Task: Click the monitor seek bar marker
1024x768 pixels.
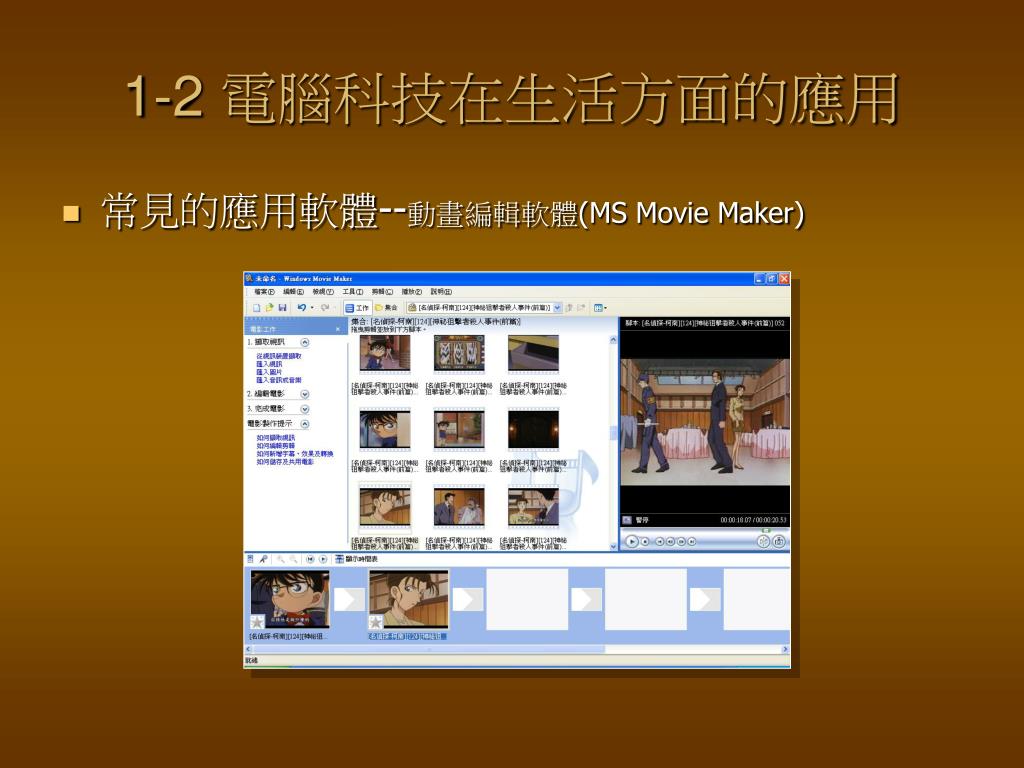Action: [767, 530]
